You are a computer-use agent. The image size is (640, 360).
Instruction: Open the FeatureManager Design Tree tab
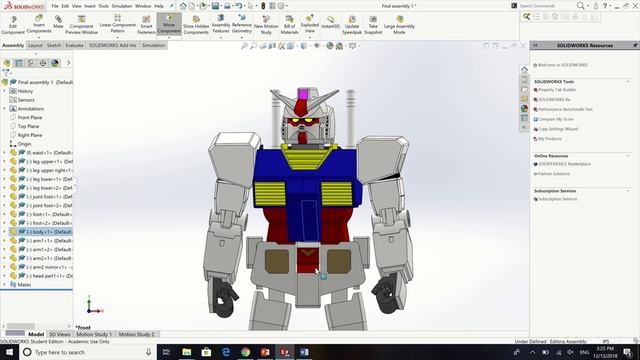(7, 63)
